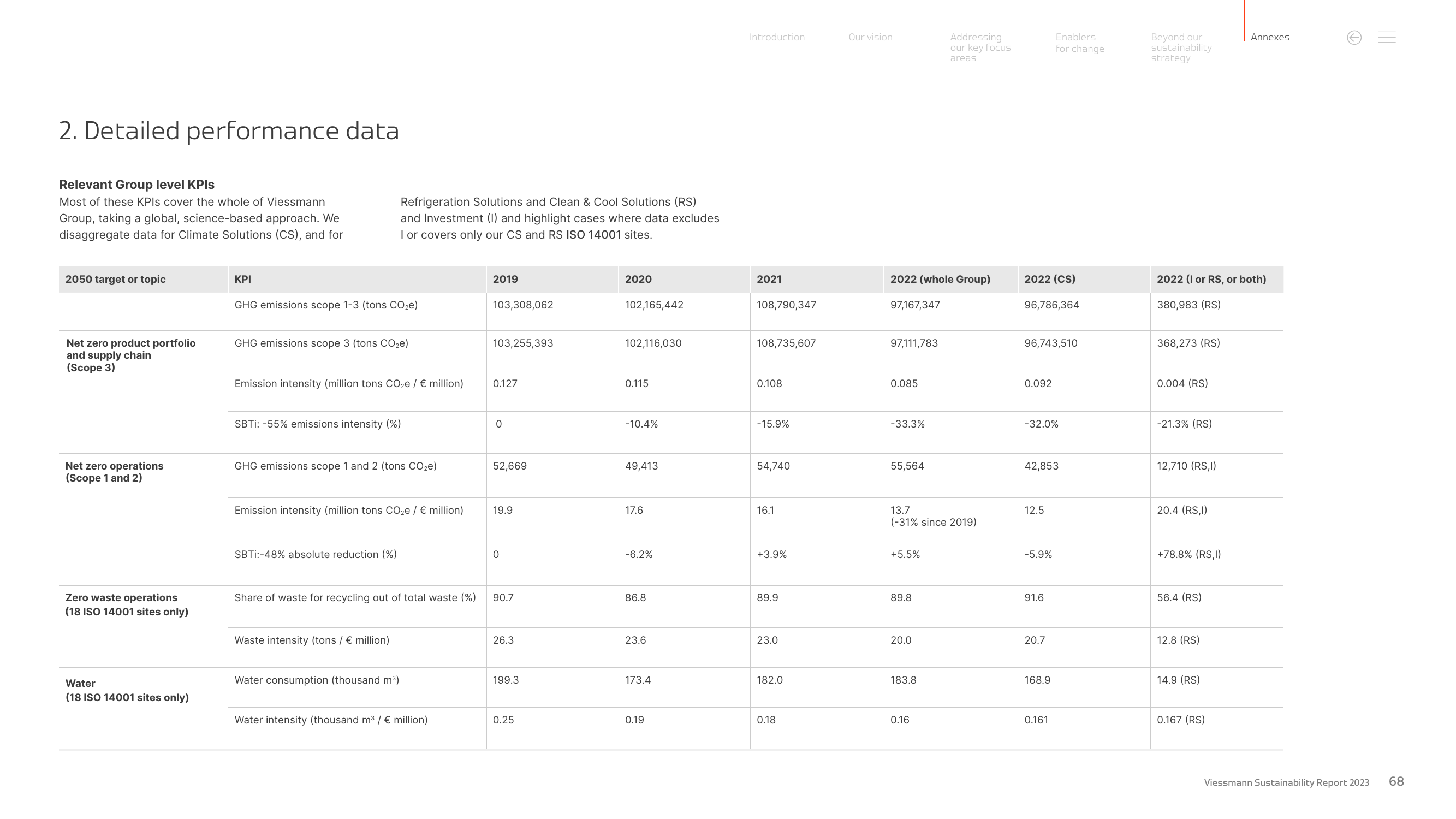Select the 'Zero waste operations' topic label
Image resolution: width=1456 pixels, height=819 pixels.
127,605
